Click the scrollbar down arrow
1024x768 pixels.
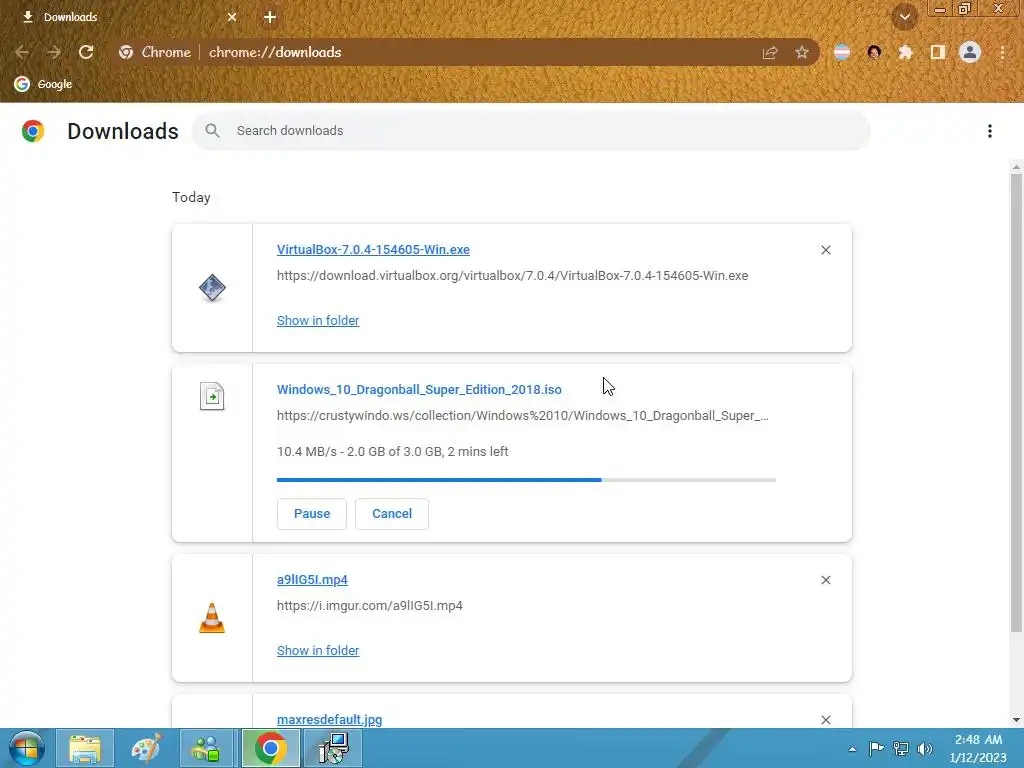(1016, 720)
